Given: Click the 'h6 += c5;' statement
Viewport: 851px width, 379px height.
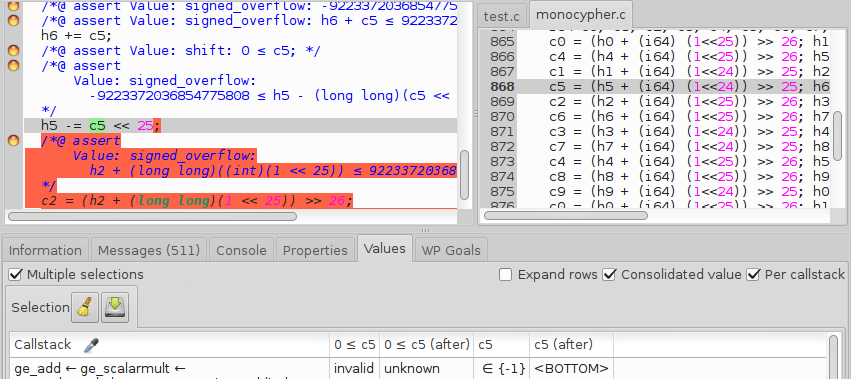Looking at the screenshot, I should [x=77, y=36].
